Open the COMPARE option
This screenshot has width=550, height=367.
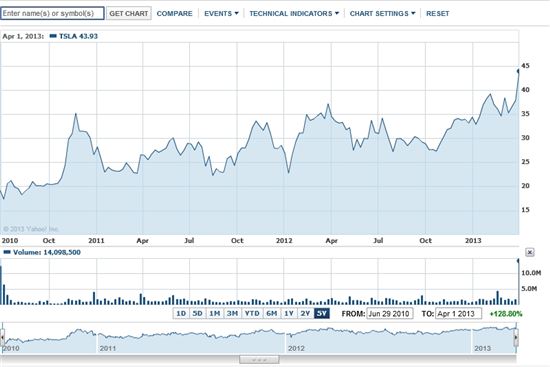tap(174, 13)
